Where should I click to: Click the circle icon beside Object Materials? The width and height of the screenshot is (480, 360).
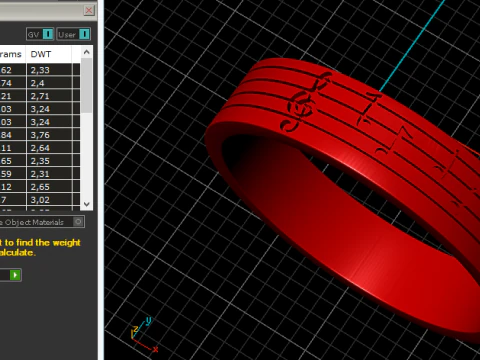click(78, 222)
